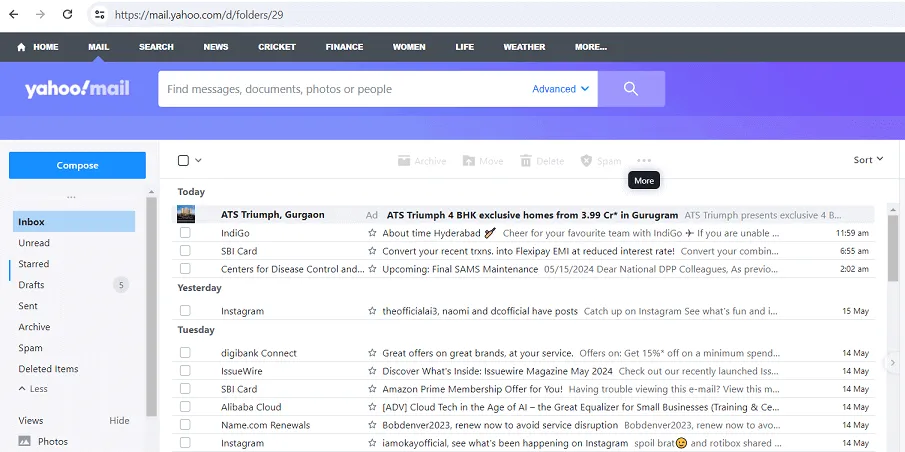Click the Compose button
905x452 pixels.
coord(77,165)
